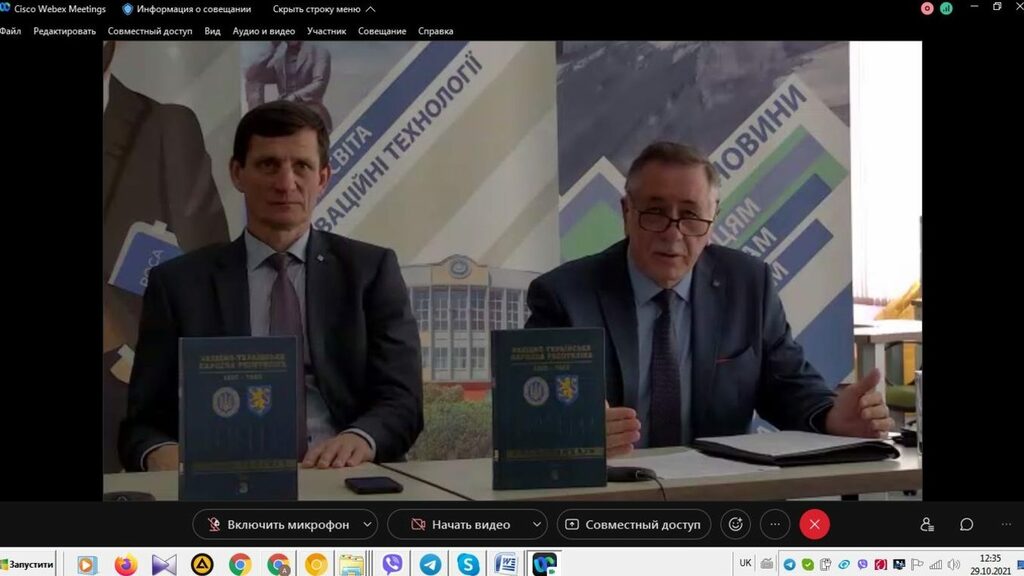Expand the video options arrow

click(x=537, y=524)
